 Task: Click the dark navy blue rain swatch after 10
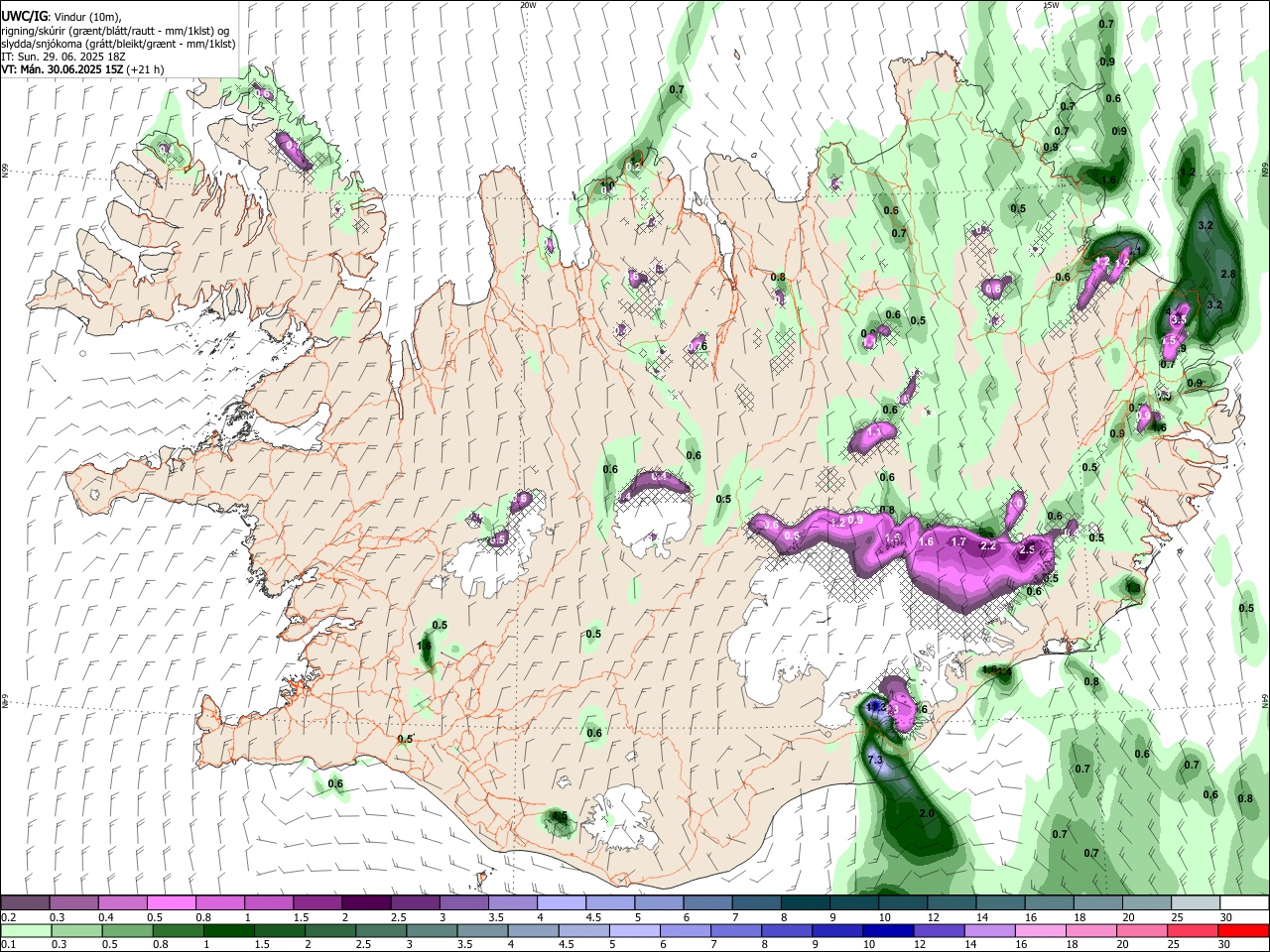[x=888, y=930]
